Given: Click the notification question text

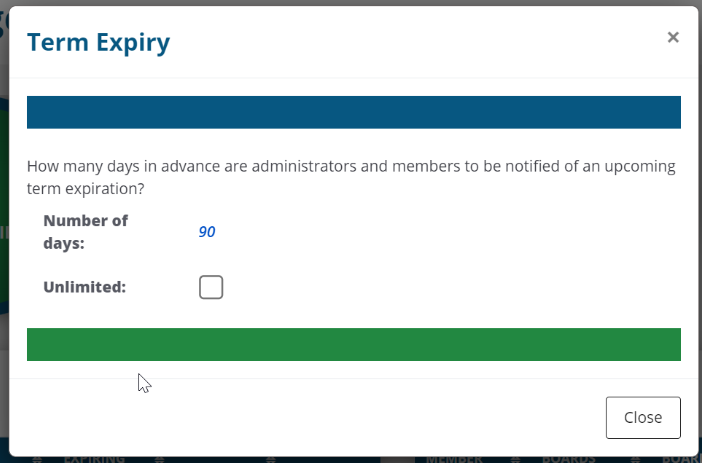Looking at the screenshot, I should point(350,176).
